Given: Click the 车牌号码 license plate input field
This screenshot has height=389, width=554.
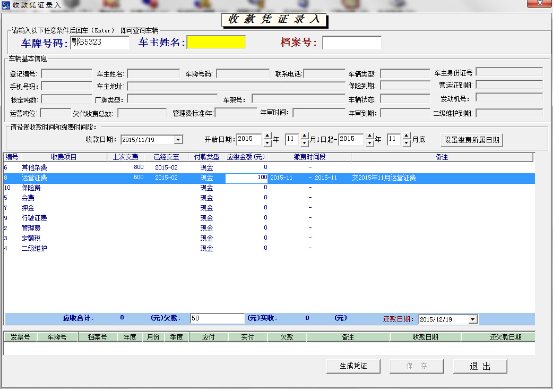Looking at the screenshot, I should 100,42.
